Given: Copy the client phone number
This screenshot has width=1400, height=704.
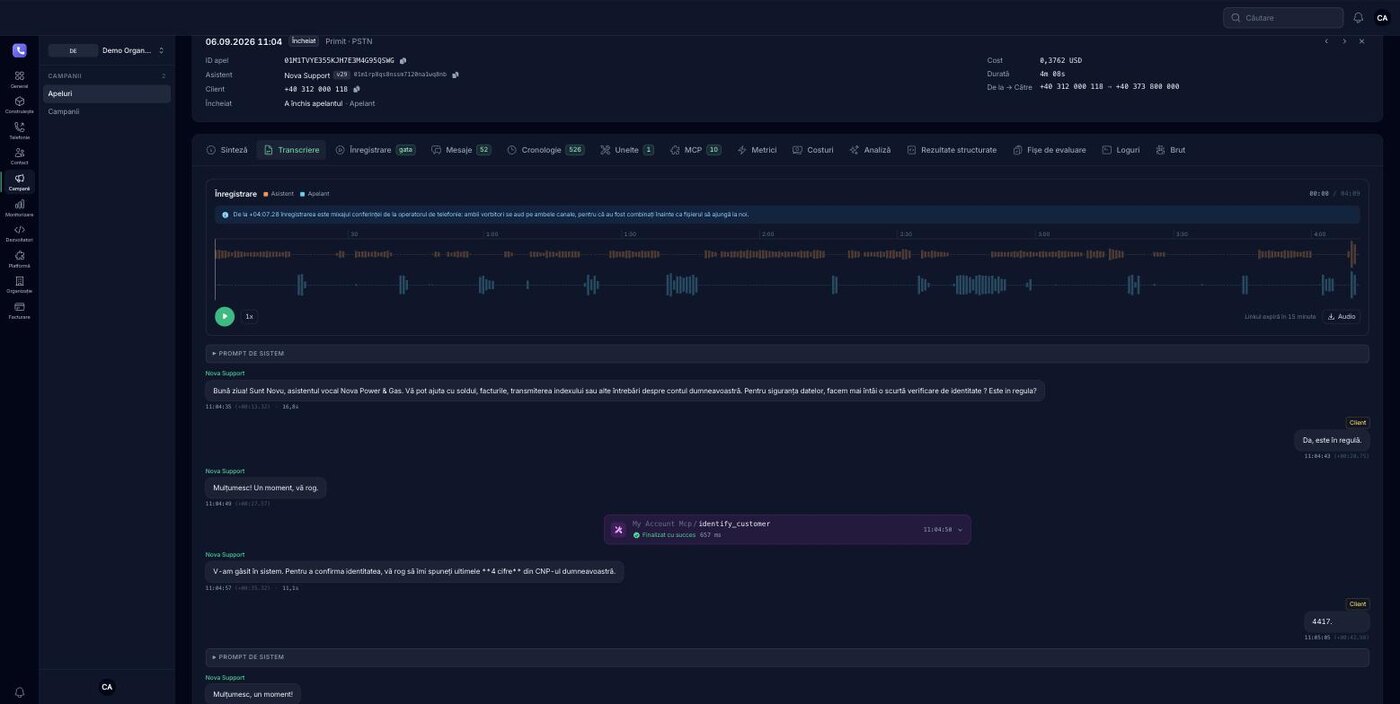Looking at the screenshot, I should (356, 89).
